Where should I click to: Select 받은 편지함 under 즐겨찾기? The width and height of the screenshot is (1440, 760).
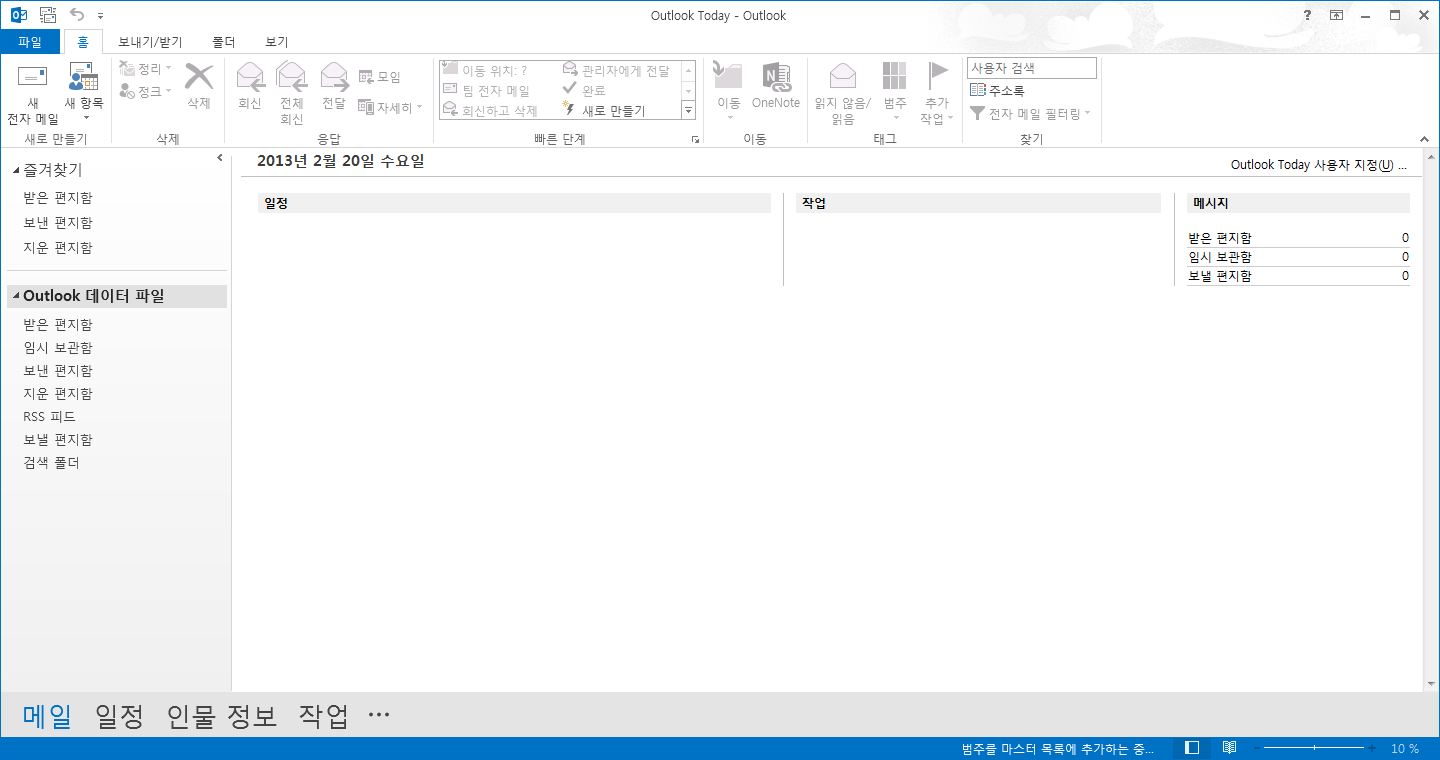pyautogui.click(x=58, y=198)
